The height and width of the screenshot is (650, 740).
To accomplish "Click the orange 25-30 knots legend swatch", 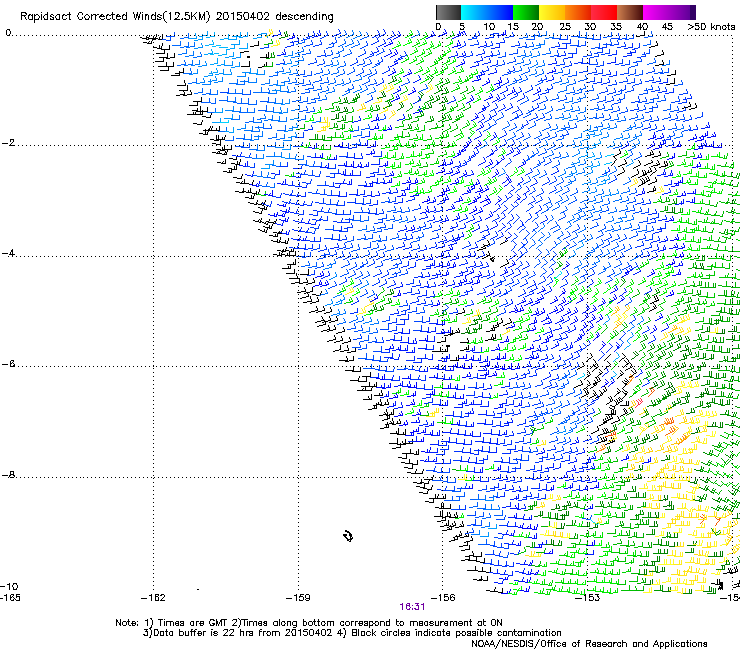I will tap(578, 12).
